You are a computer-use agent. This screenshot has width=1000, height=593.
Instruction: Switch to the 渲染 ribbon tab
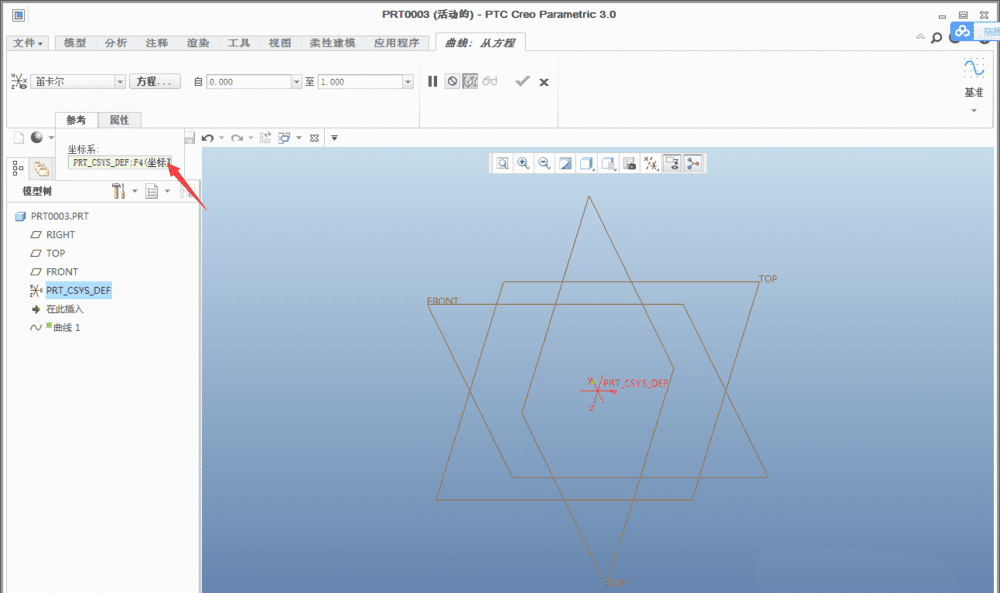point(198,43)
